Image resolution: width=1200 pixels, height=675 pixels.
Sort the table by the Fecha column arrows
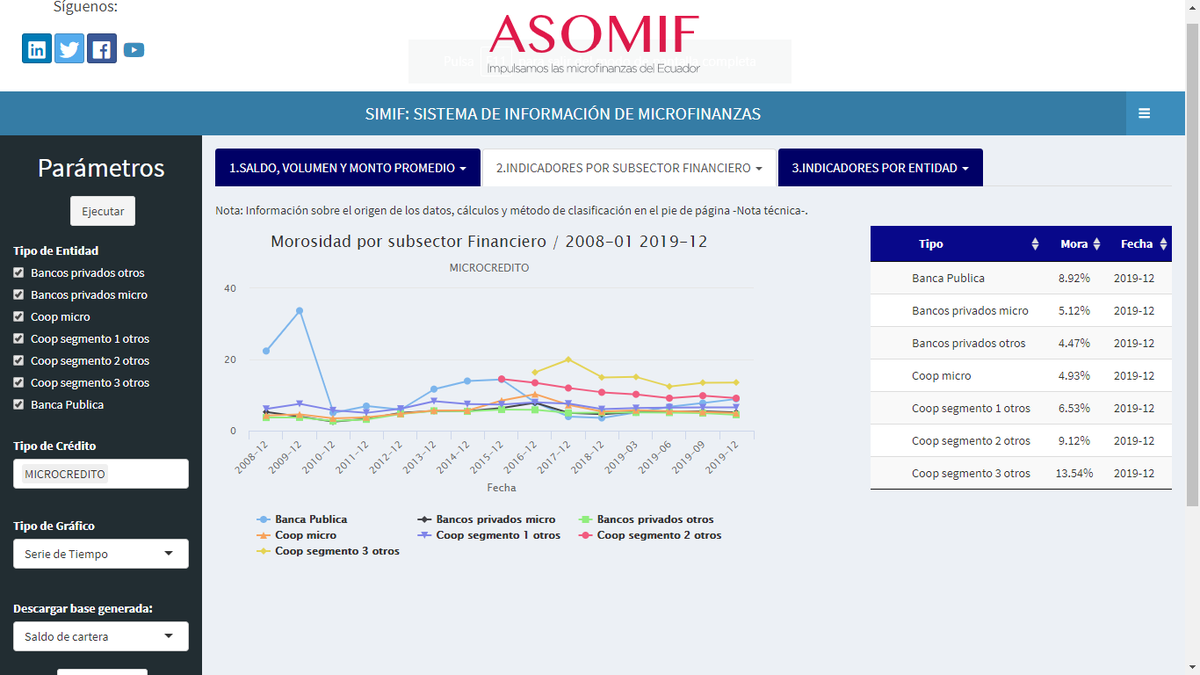1164,244
